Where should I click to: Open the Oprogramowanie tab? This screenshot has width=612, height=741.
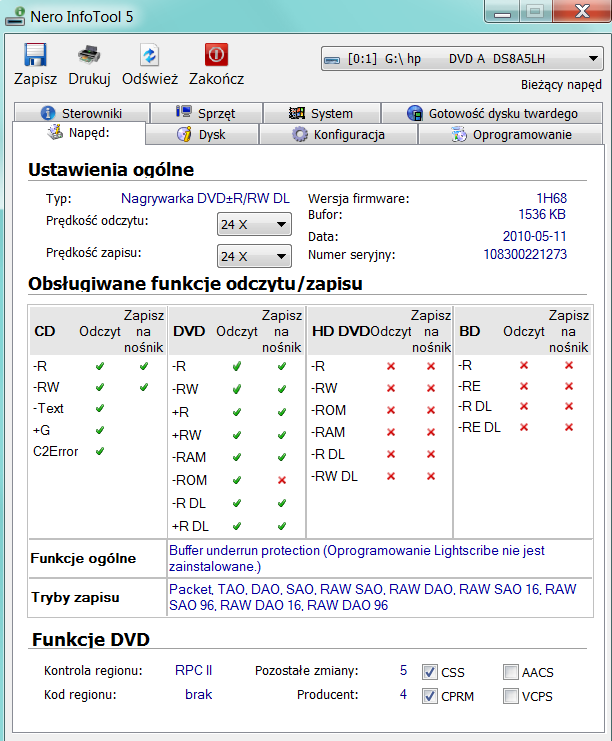[510, 134]
